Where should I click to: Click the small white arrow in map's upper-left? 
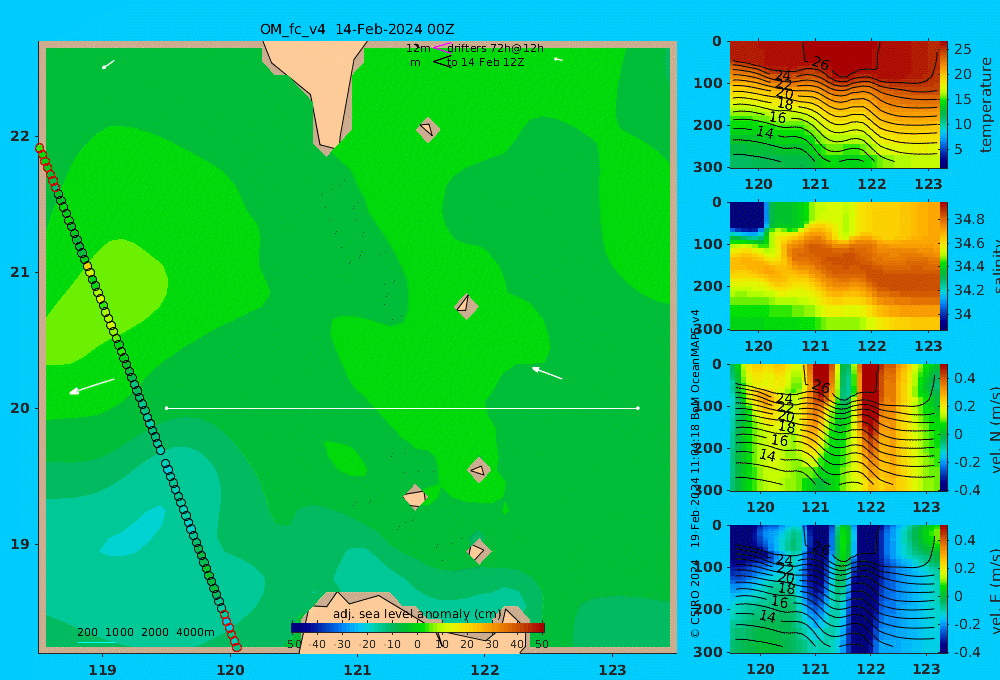[x=108, y=64]
